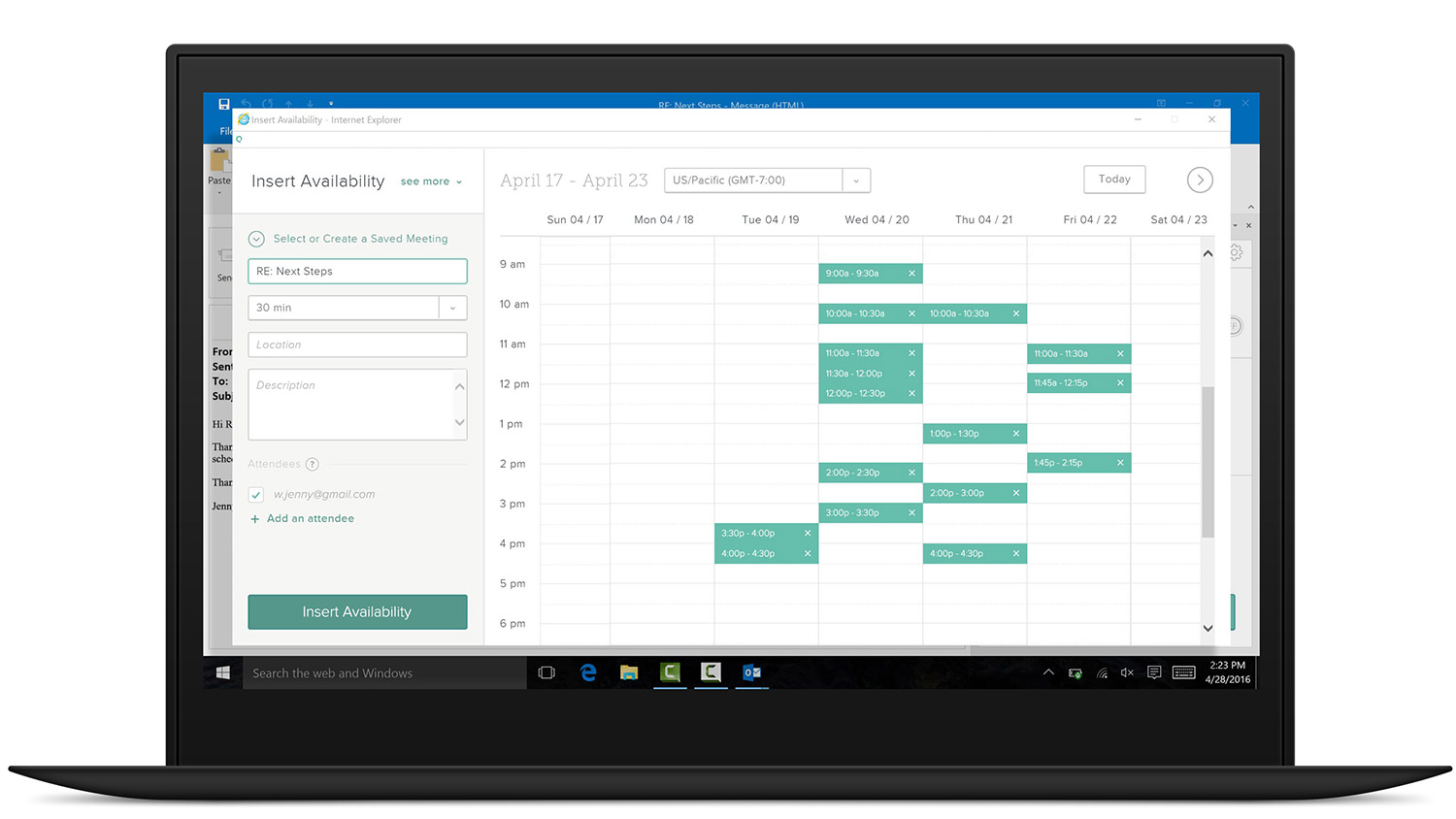Open File Explorer from the taskbar
This screenshot has width=1456, height=819.
point(629,672)
